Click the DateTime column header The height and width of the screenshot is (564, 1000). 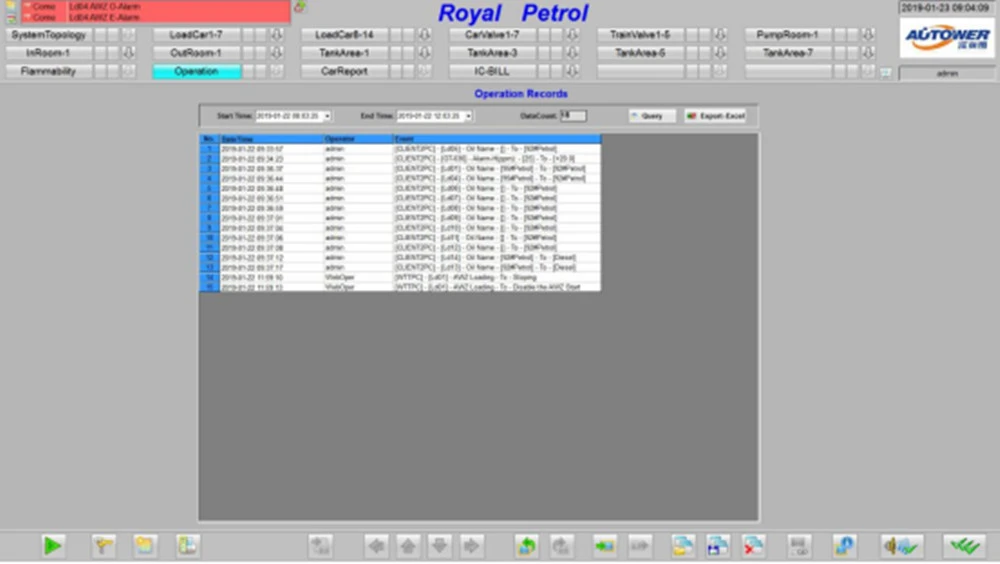pos(272,138)
